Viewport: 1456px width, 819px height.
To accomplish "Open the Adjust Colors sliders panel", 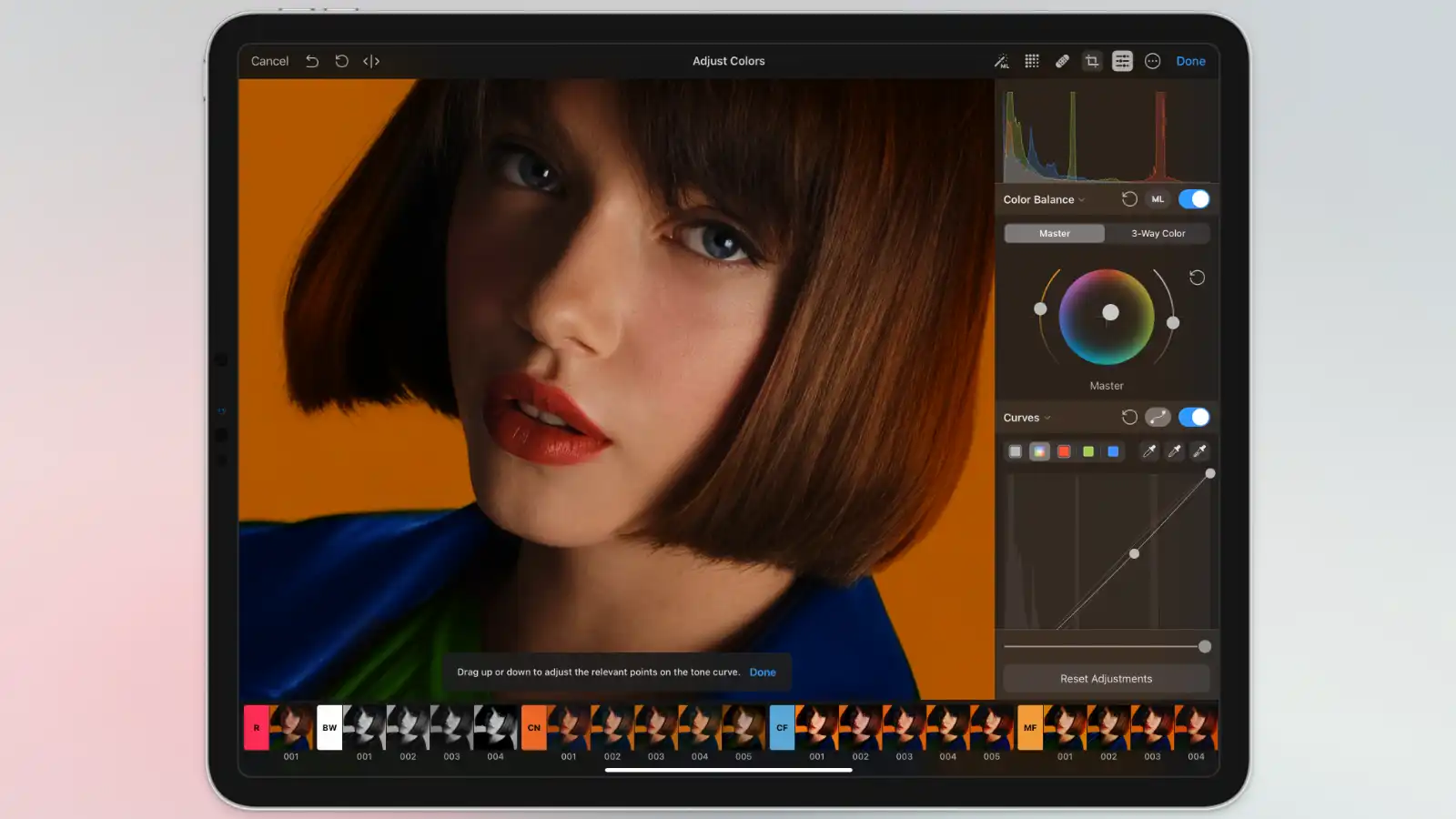I will (1122, 61).
